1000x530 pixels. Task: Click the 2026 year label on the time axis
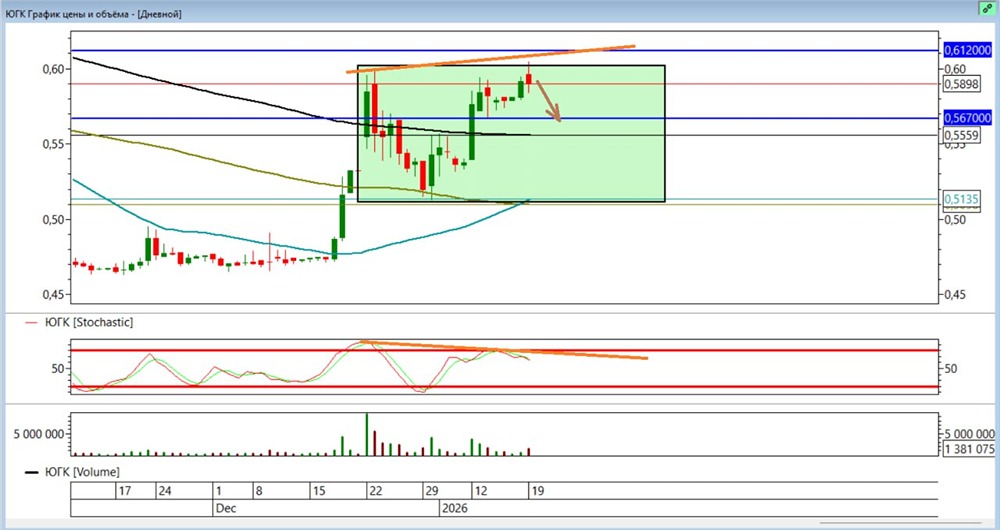[455, 508]
